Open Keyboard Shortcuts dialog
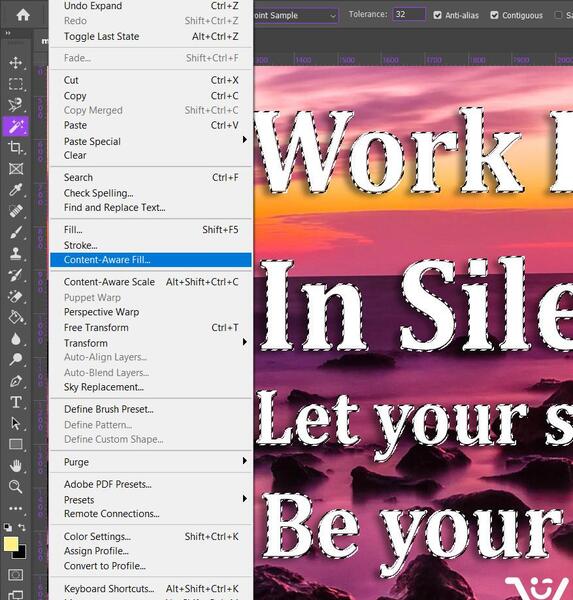Image resolution: width=573 pixels, height=600 pixels. point(151,589)
